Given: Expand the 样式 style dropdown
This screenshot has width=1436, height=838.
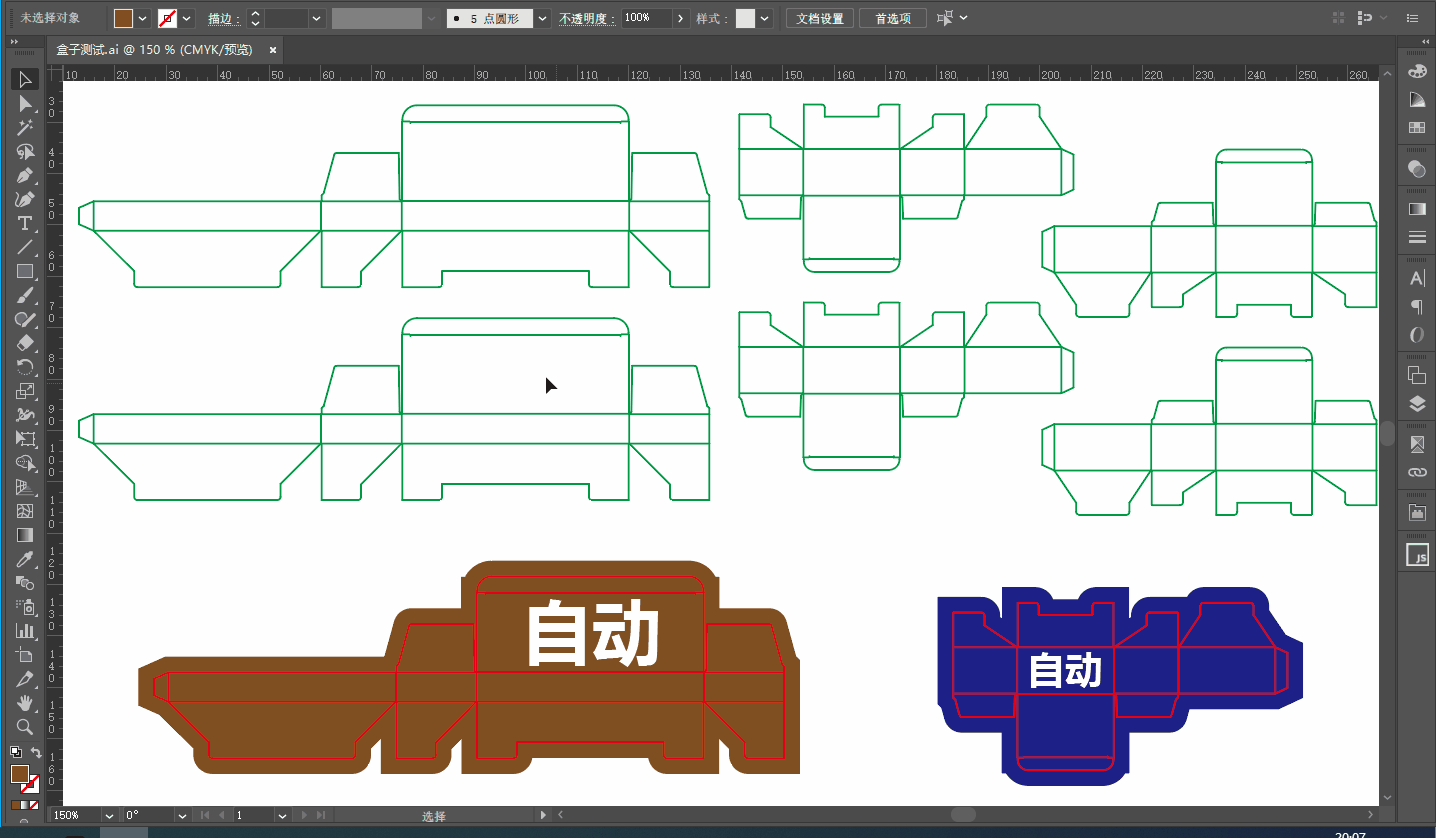Looking at the screenshot, I should click(765, 18).
